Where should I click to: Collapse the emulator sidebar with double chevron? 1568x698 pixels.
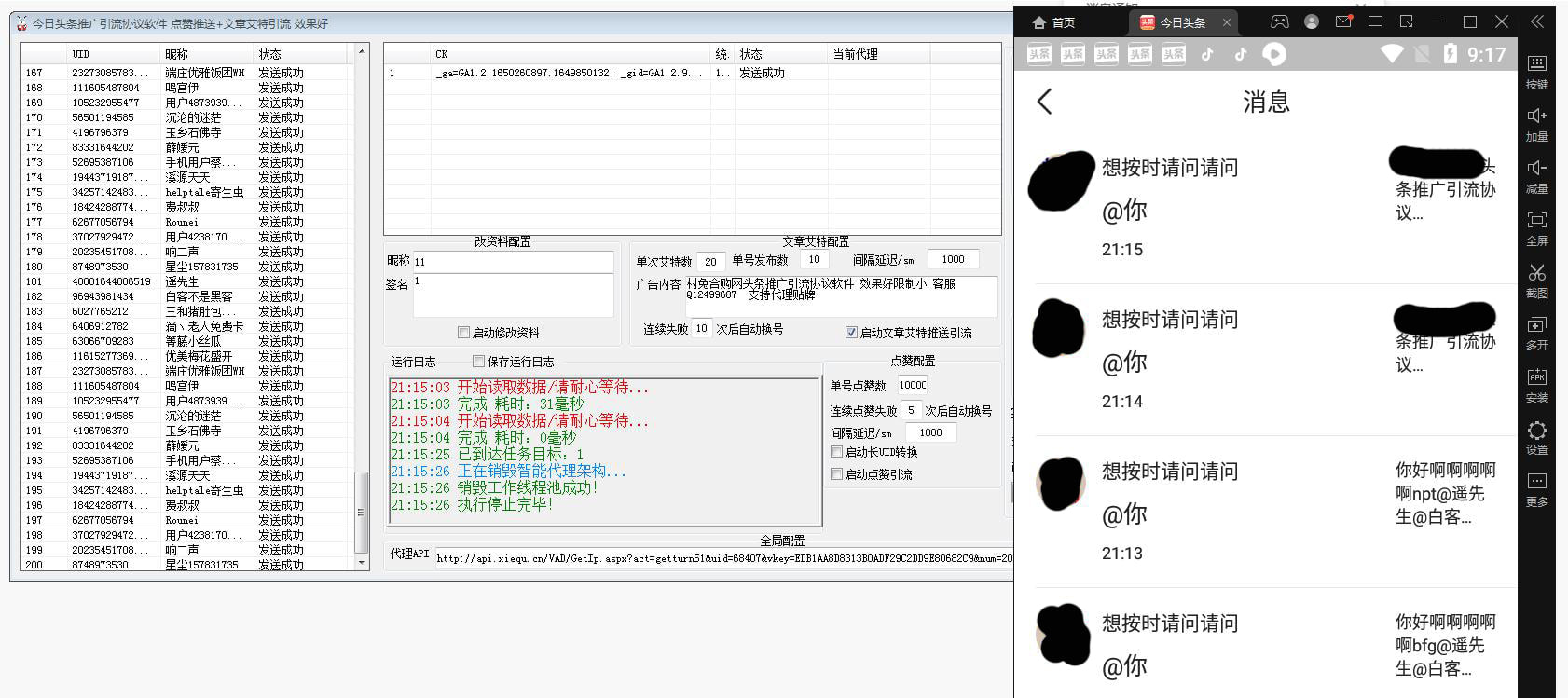(x=1537, y=21)
